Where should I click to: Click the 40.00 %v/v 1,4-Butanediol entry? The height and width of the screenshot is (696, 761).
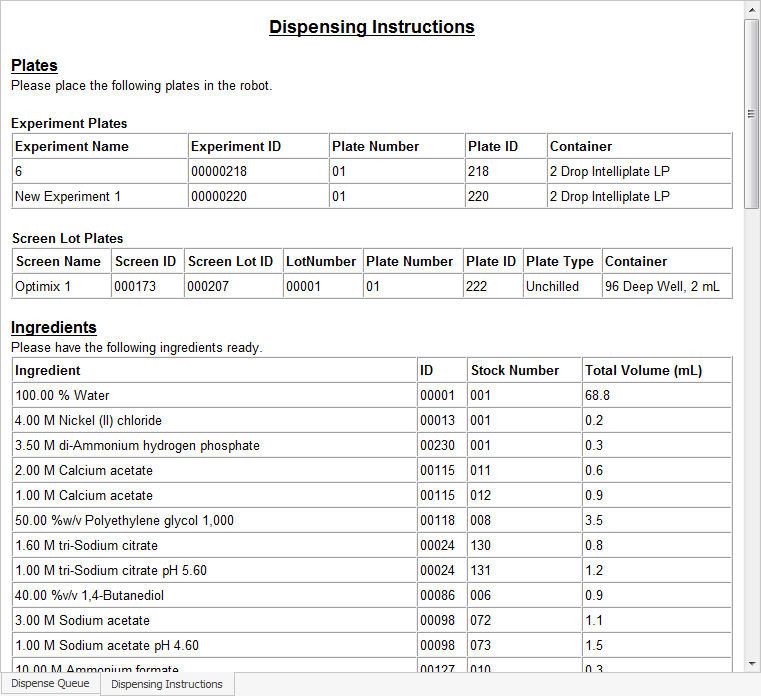tap(89, 596)
